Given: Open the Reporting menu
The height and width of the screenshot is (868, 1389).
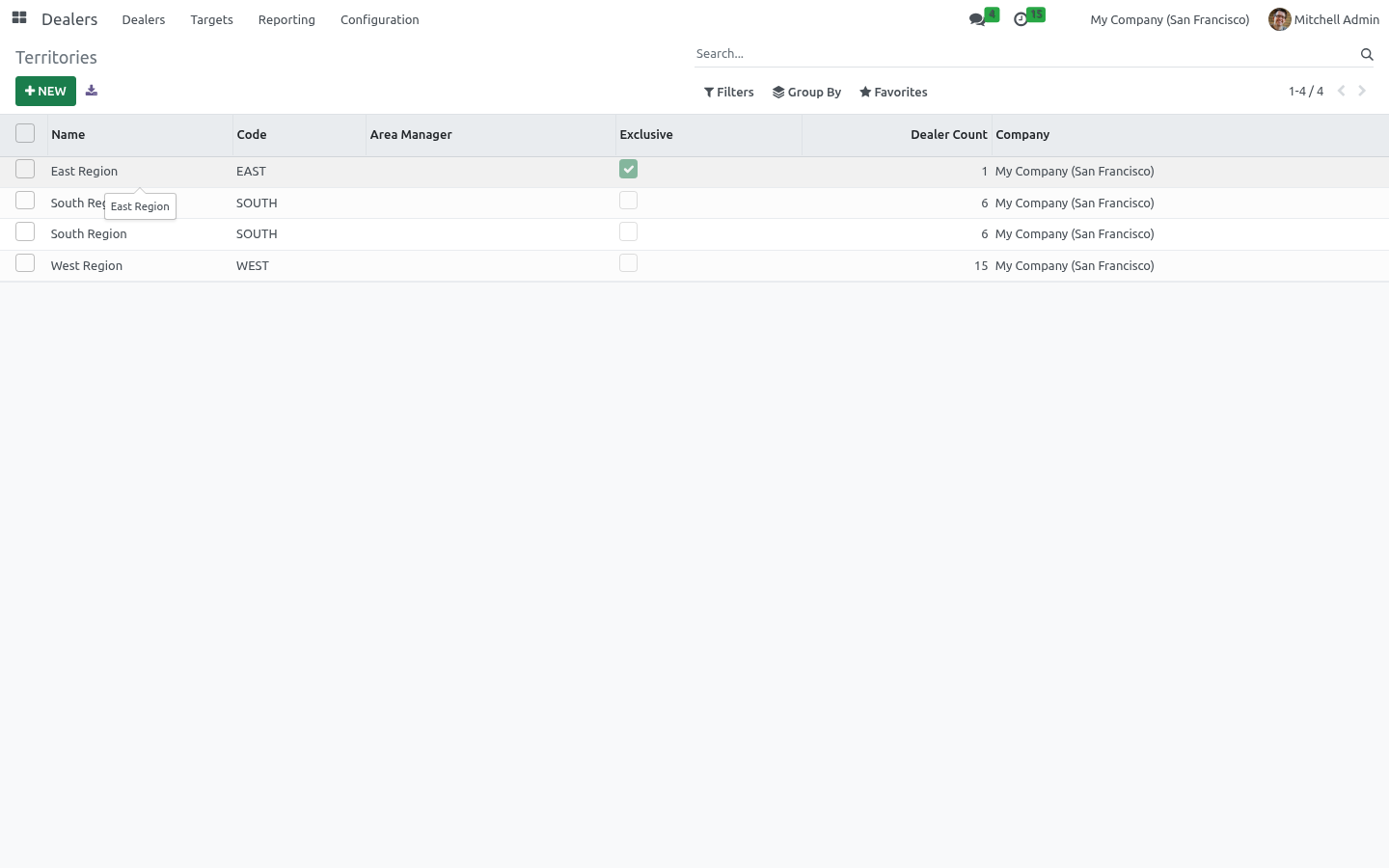Looking at the screenshot, I should pos(286,19).
